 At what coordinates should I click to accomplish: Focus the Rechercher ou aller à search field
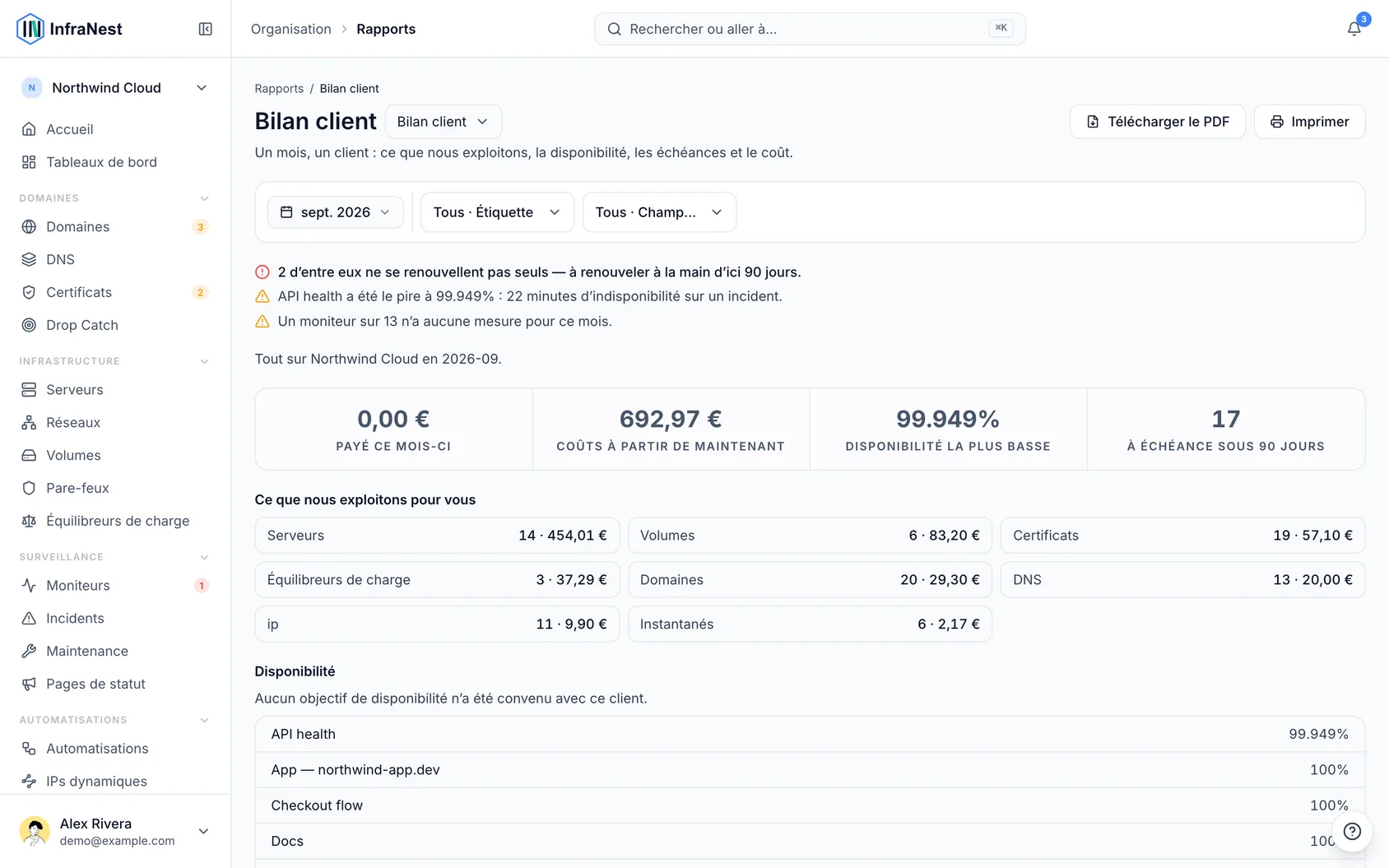click(x=810, y=29)
